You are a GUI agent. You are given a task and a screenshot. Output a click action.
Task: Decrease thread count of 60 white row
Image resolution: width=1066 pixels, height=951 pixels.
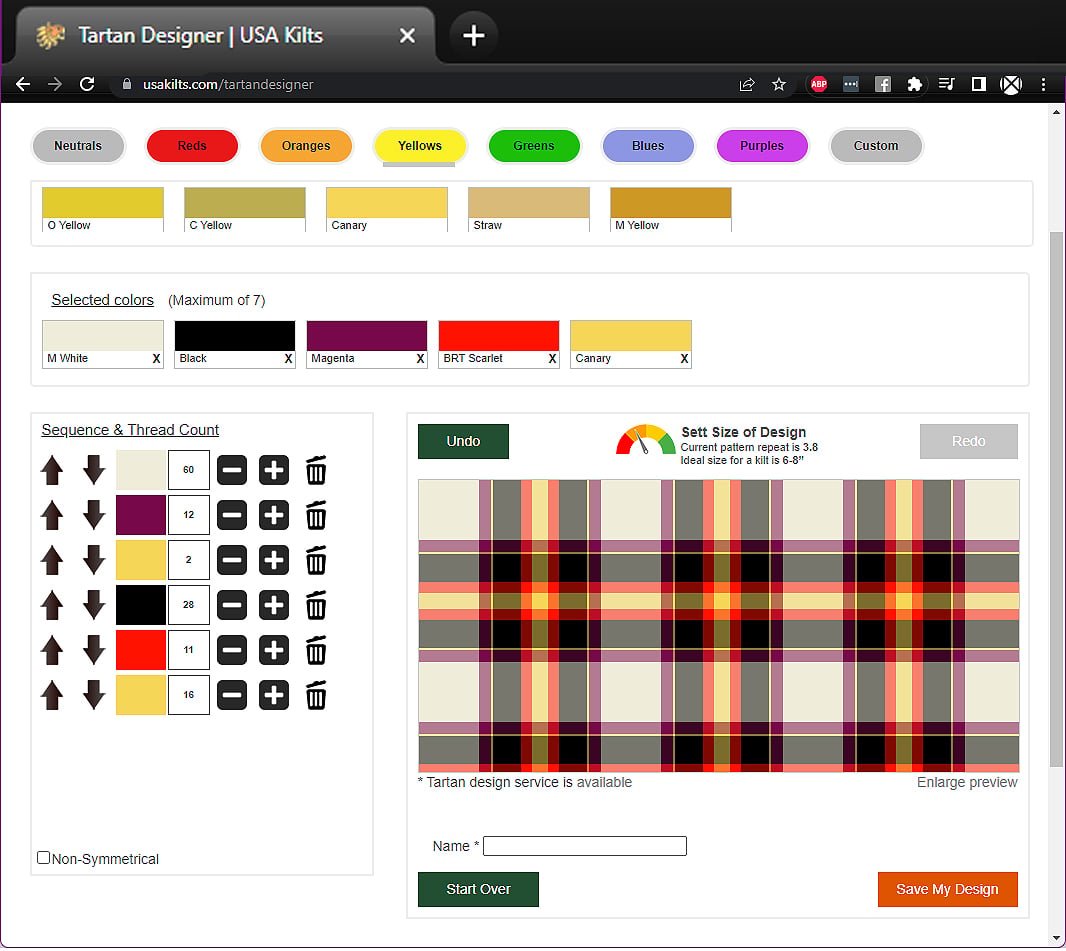[x=232, y=470]
